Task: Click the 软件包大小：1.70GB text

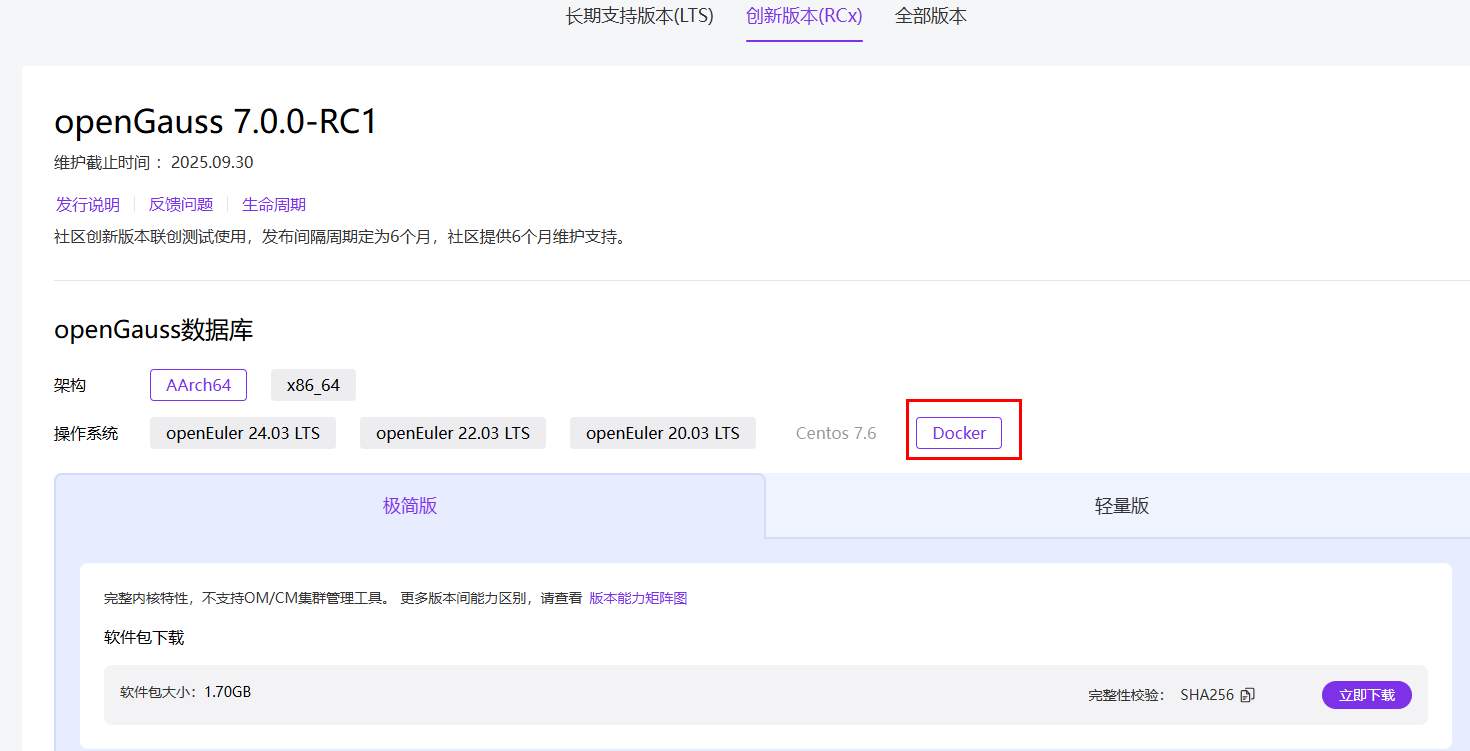Action: [x=186, y=691]
